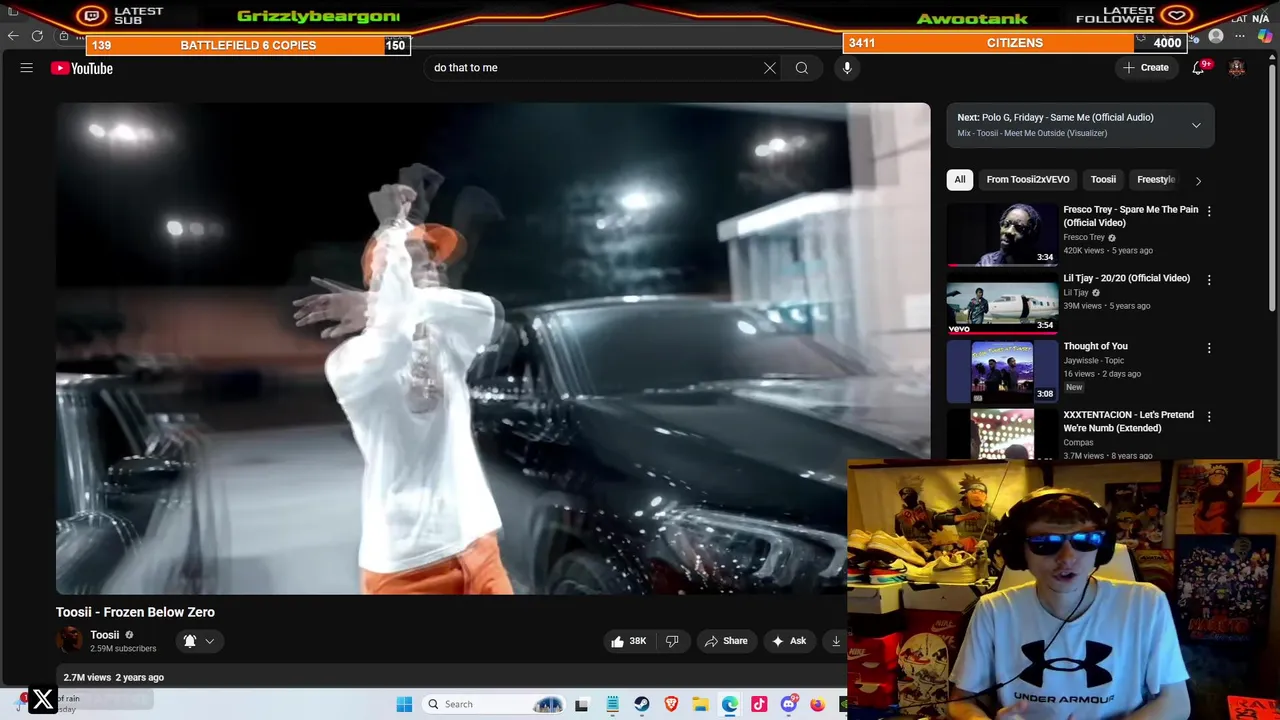Switch to Microsoft Edge on the taskbar
The image size is (1280, 720).
730,704
